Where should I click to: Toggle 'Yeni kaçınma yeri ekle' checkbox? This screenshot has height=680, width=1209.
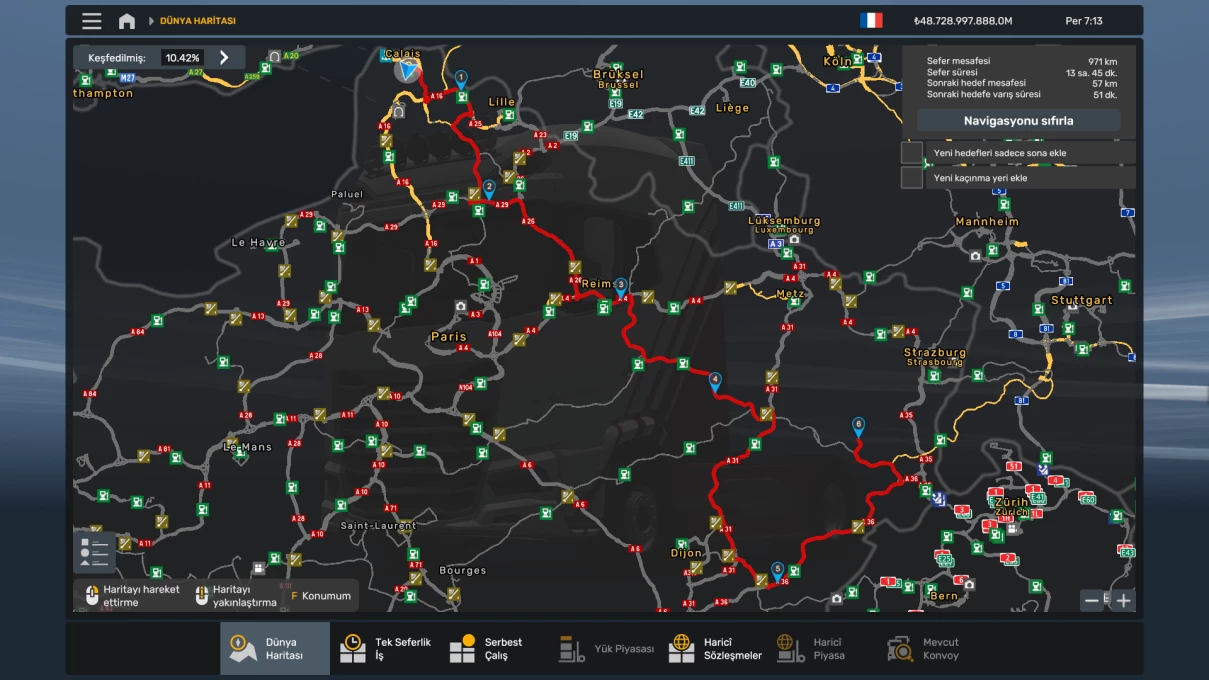(x=911, y=178)
